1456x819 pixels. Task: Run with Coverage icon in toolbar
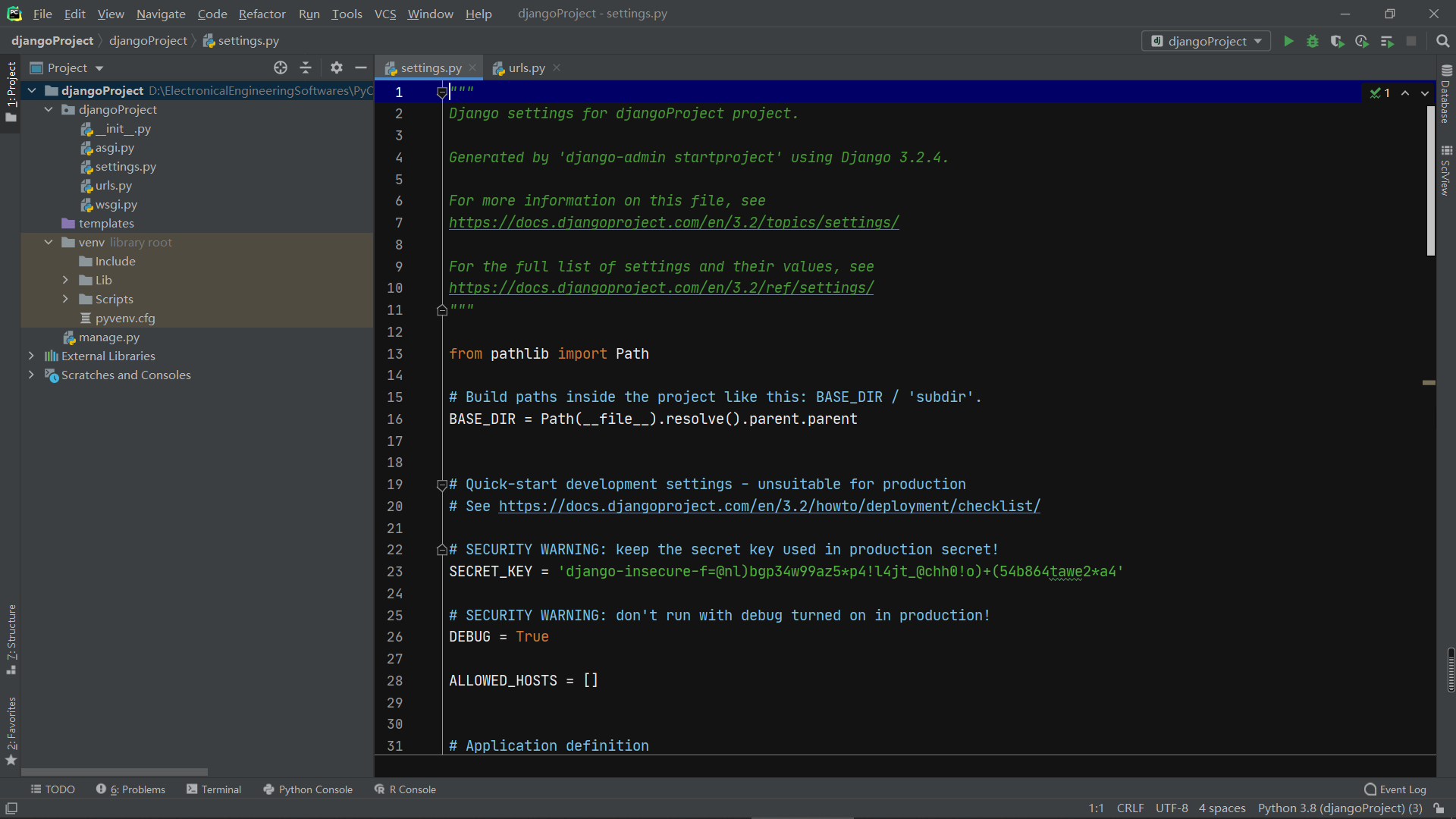[1337, 41]
